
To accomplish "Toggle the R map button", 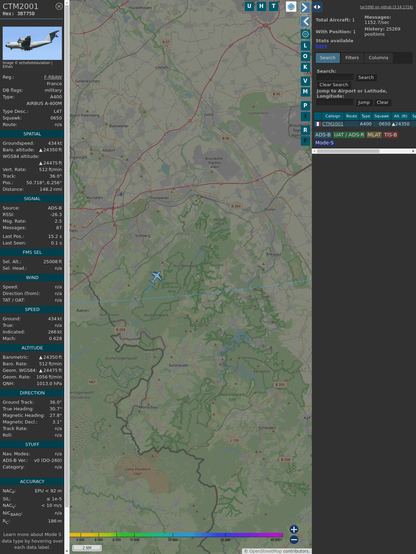I will (305, 130).
